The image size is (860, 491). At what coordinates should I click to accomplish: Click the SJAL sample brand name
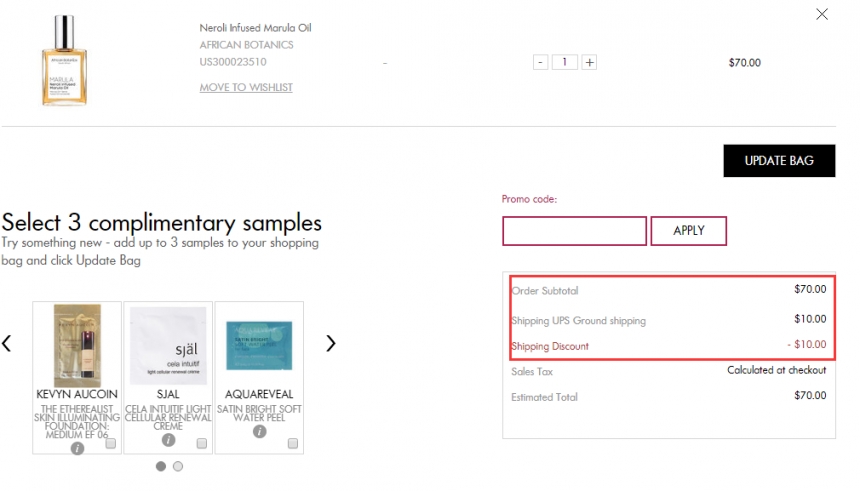[168, 394]
